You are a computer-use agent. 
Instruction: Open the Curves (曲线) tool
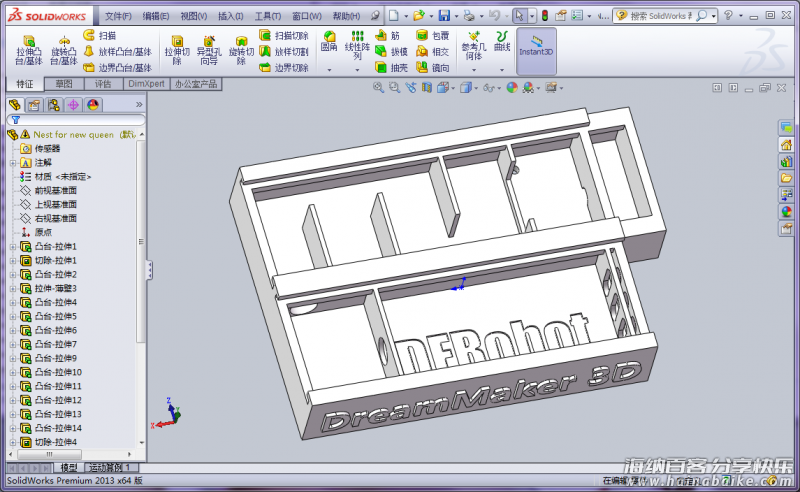[x=502, y=41]
